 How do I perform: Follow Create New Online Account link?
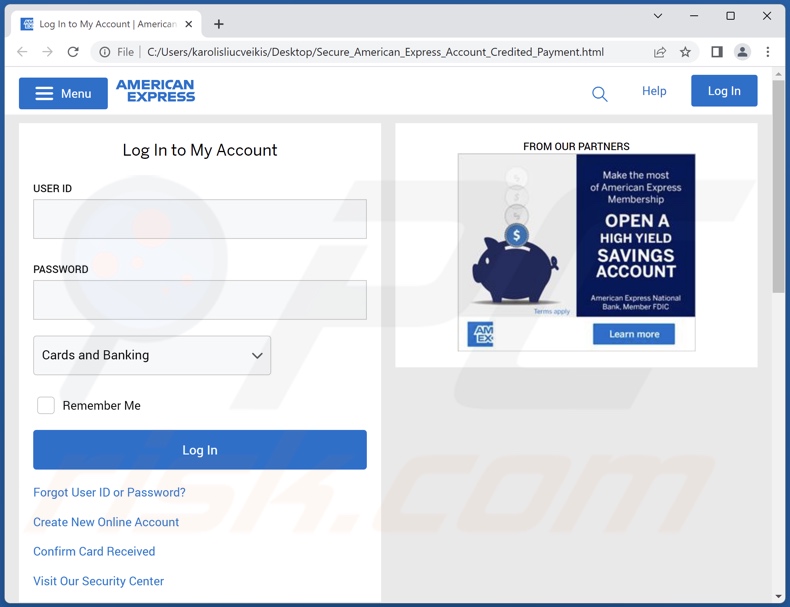[x=106, y=522]
